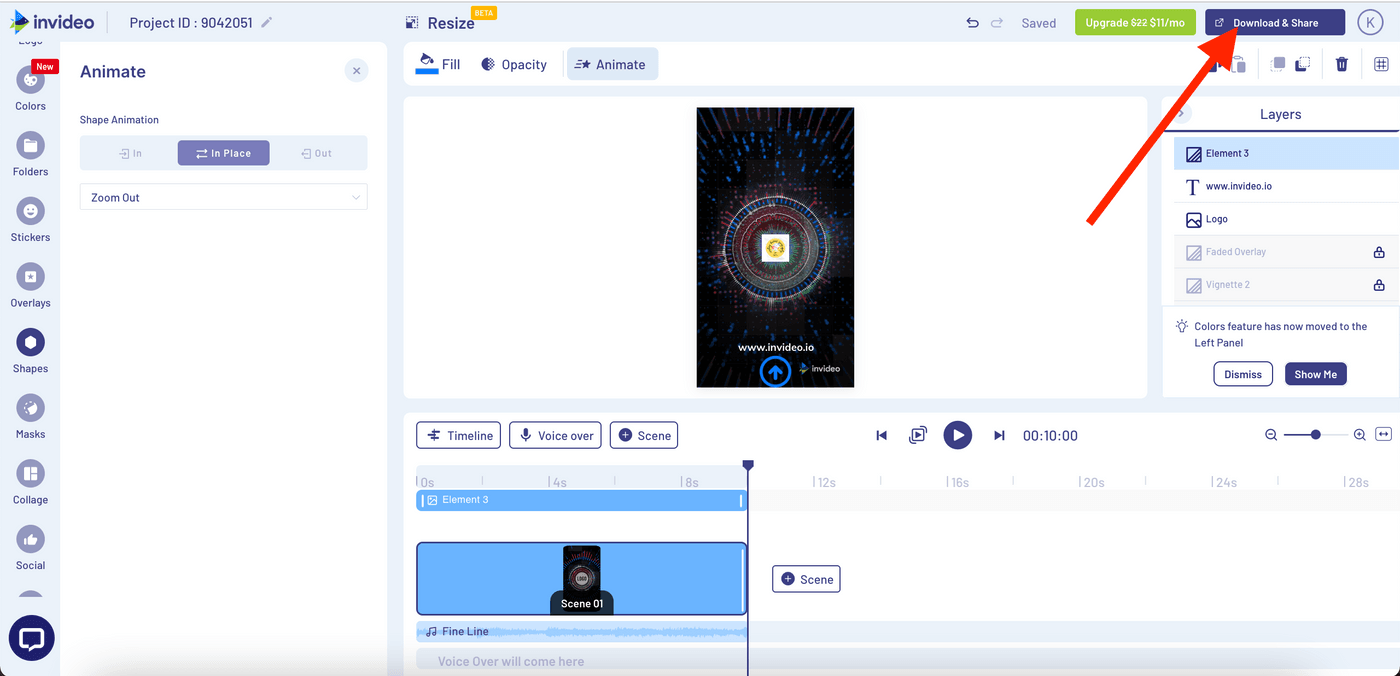
Task: Close the Animate panel
Action: click(x=356, y=71)
